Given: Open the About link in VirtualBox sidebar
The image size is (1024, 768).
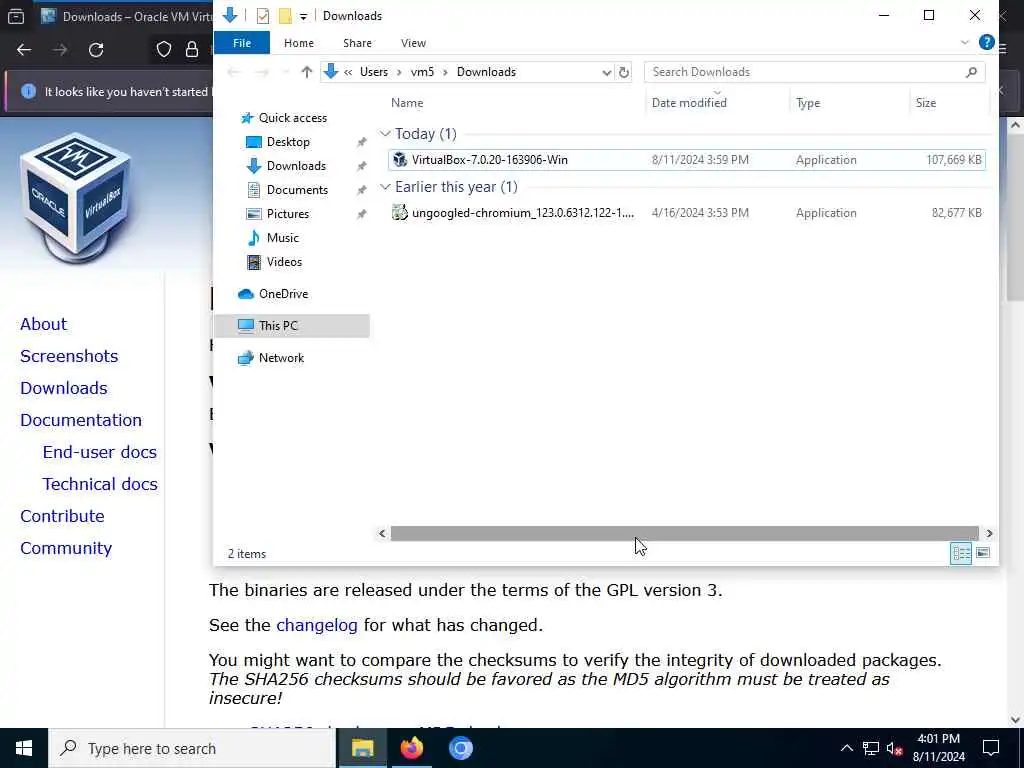Looking at the screenshot, I should [x=43, y=325].
